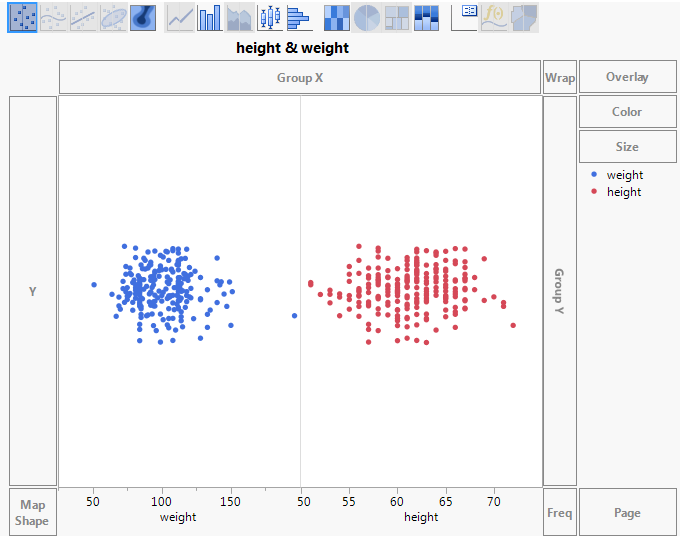Image resolution: width=684 pixels, height=536 pixels.
Task: Click the isolated blue point near the panel divider
Action: click(294, 316)
